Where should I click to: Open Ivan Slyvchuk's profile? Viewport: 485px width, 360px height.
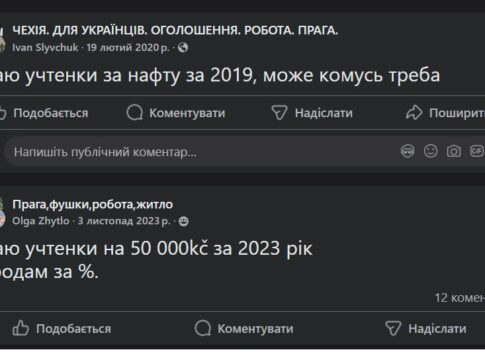[x=45, y=48]
